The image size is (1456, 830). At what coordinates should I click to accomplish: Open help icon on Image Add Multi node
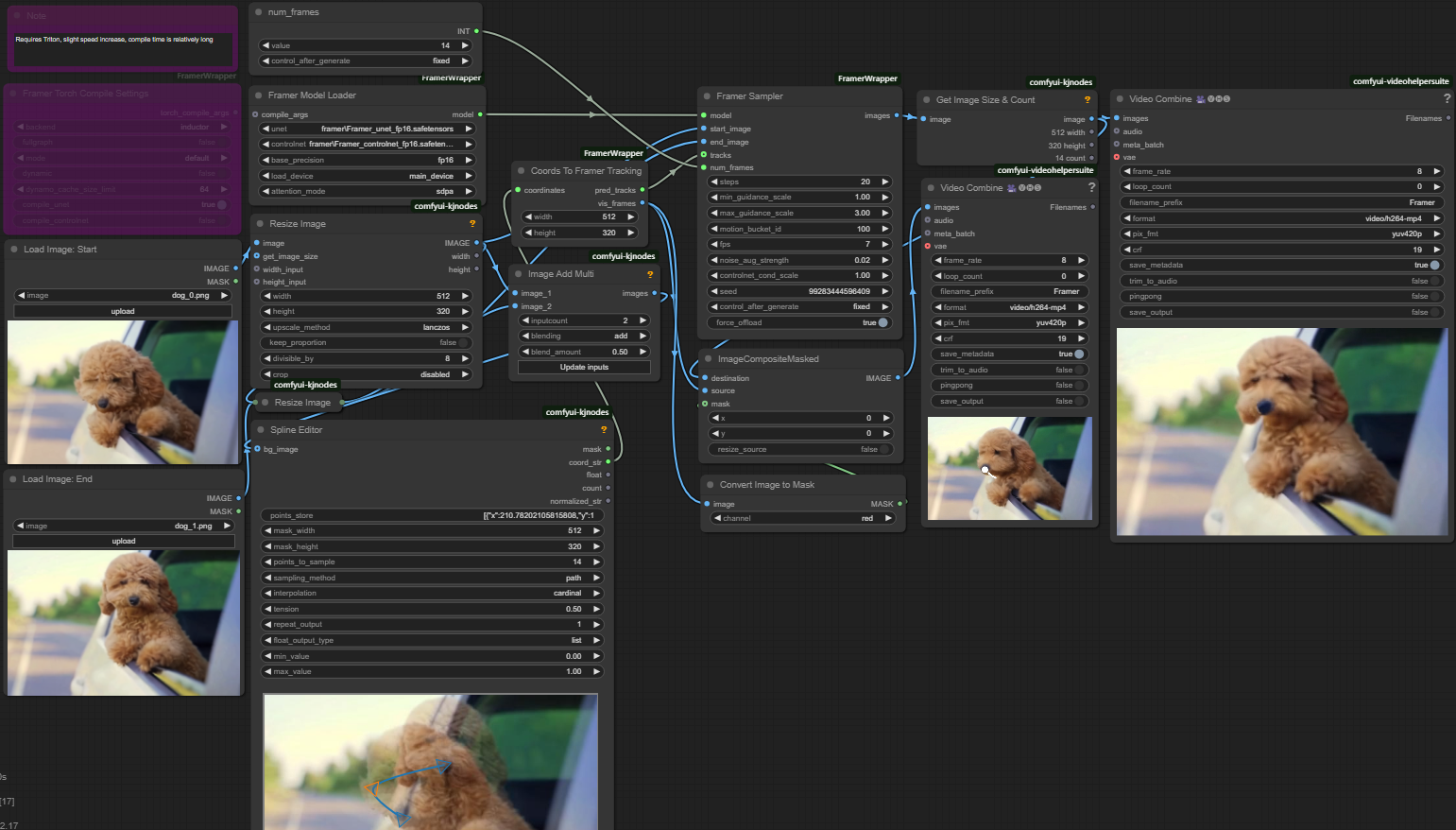(x=650, y=274)
